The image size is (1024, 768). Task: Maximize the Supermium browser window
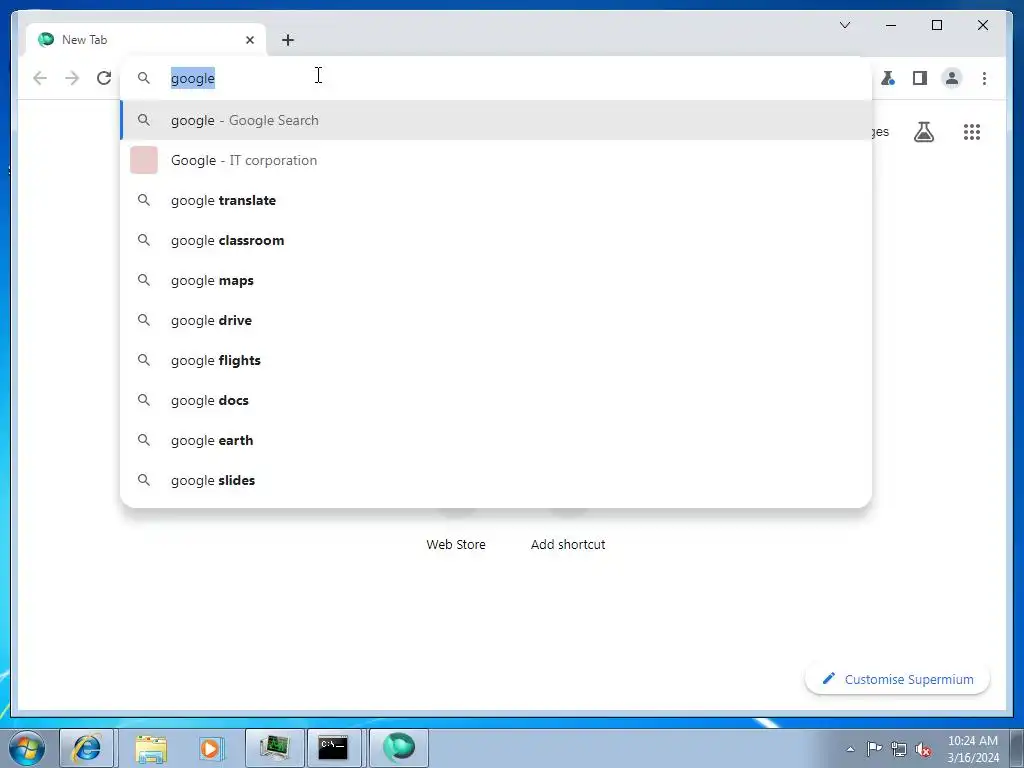(936, 25)
